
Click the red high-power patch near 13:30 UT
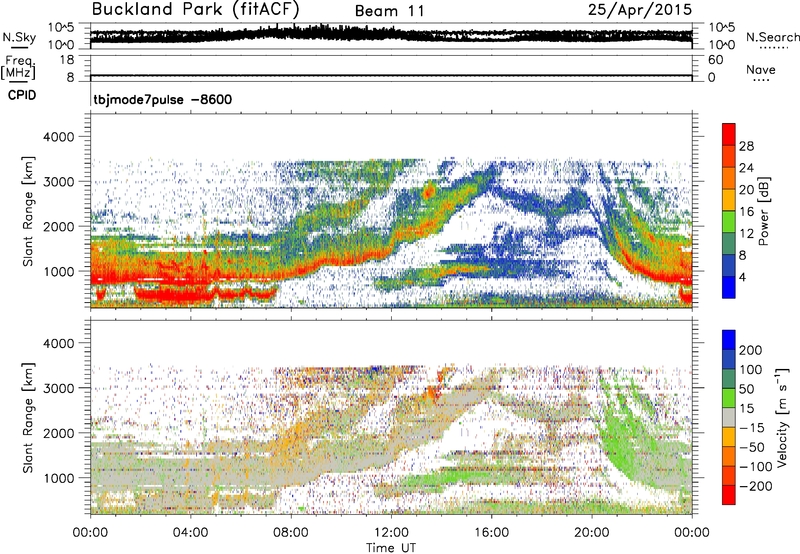(428, 191)
